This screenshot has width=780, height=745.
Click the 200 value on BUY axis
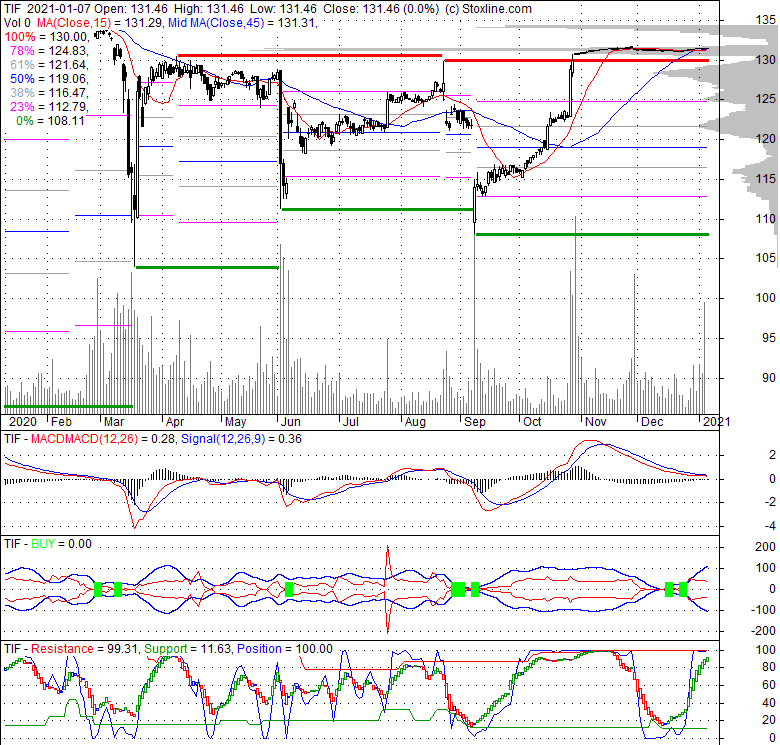(x=766, y=547)
